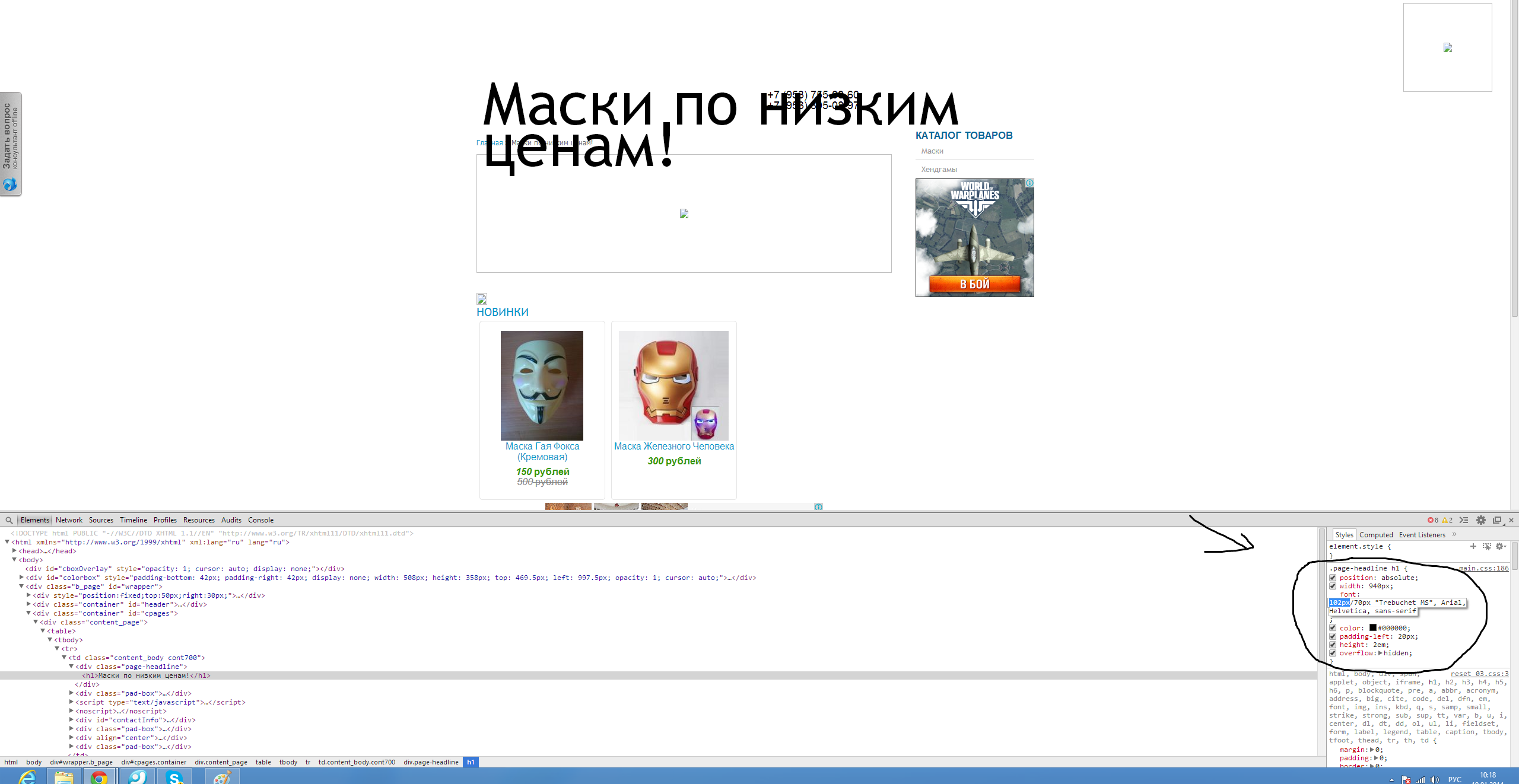This screenshot has height=784, width=1519.
Task: Click the Guy Fawkes mask product image
Action: click(x=542, y=385)
